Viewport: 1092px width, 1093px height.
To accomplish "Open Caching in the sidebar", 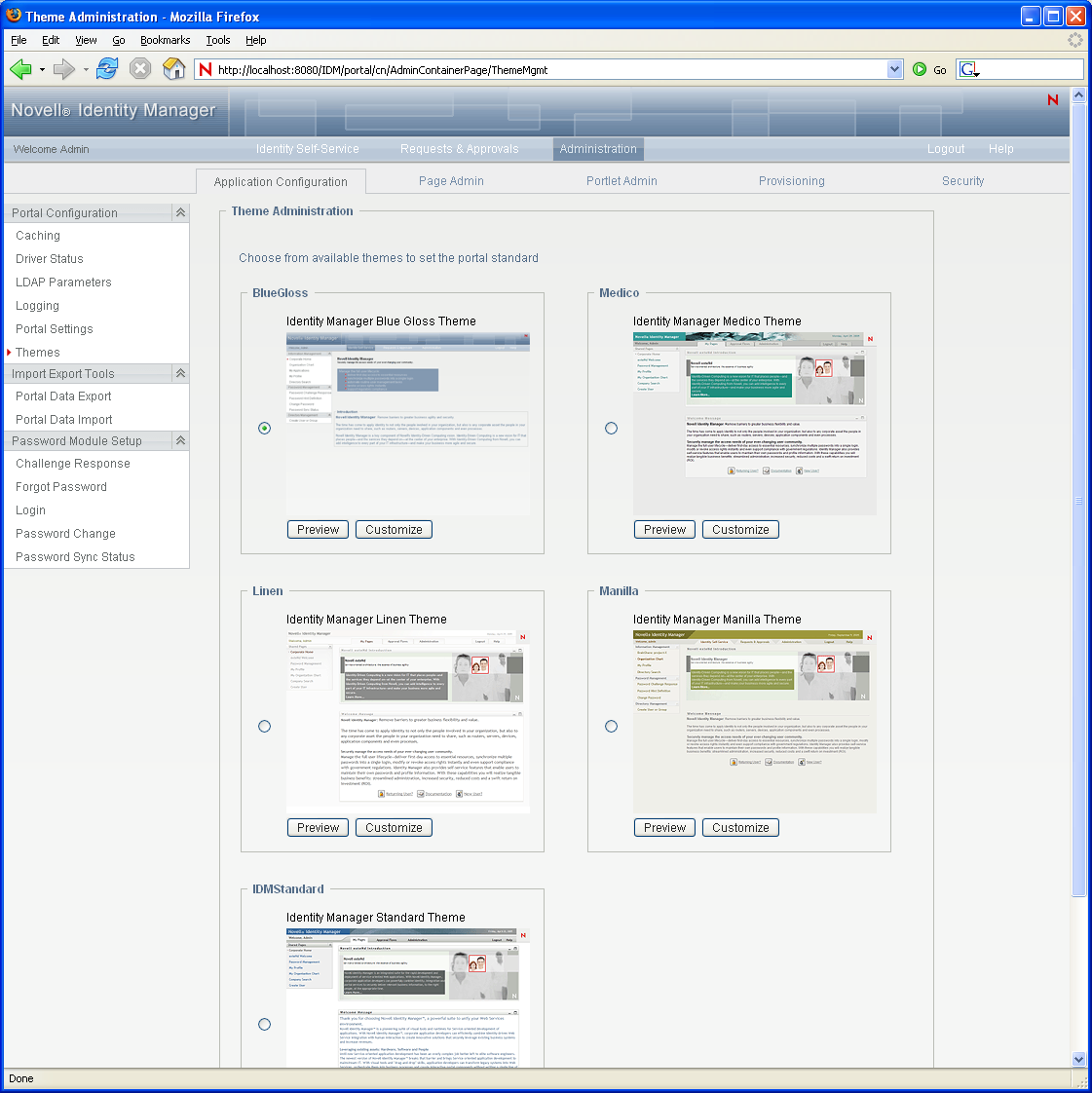I will 38,236.
